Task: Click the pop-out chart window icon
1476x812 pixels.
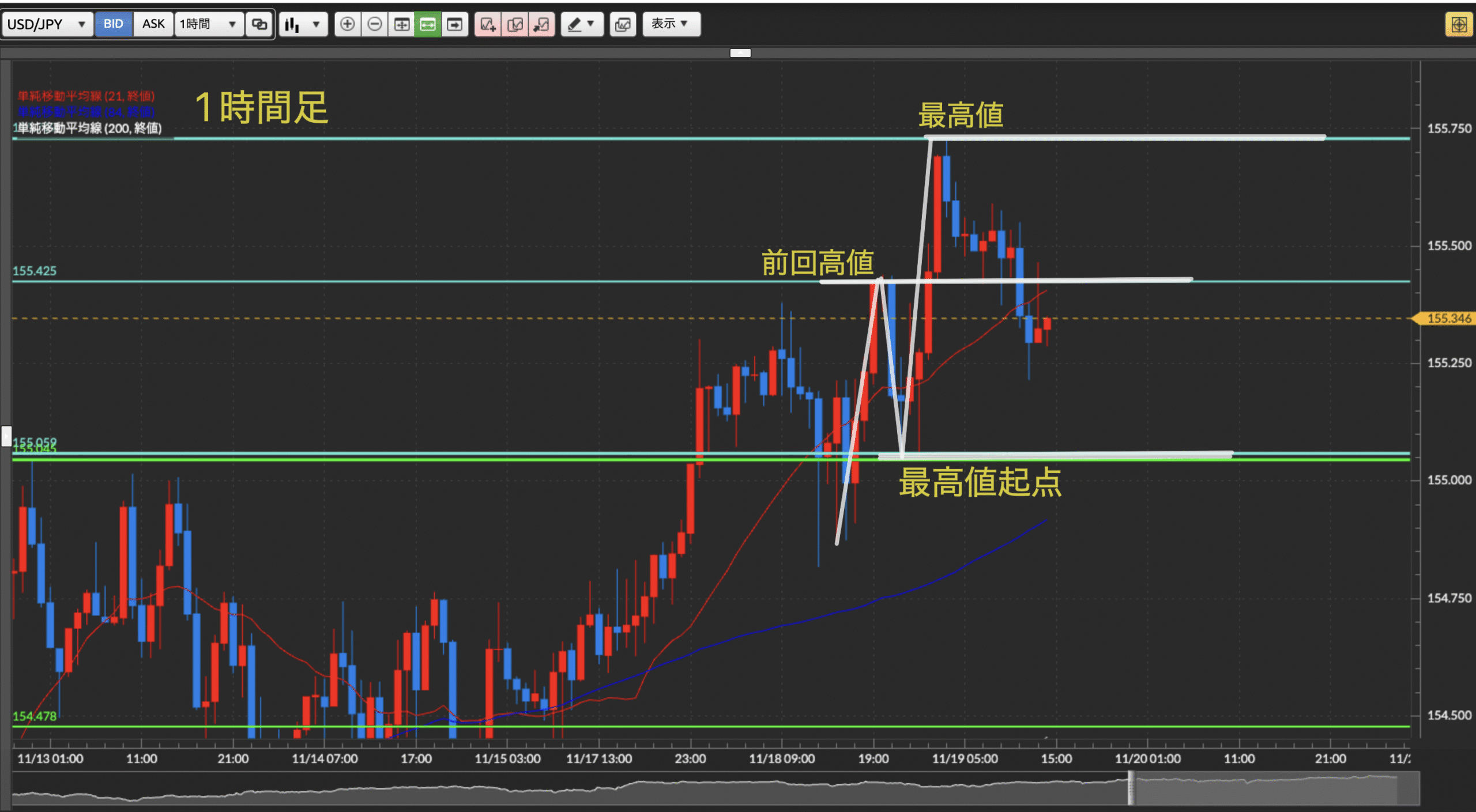Action: click(541, 24)
